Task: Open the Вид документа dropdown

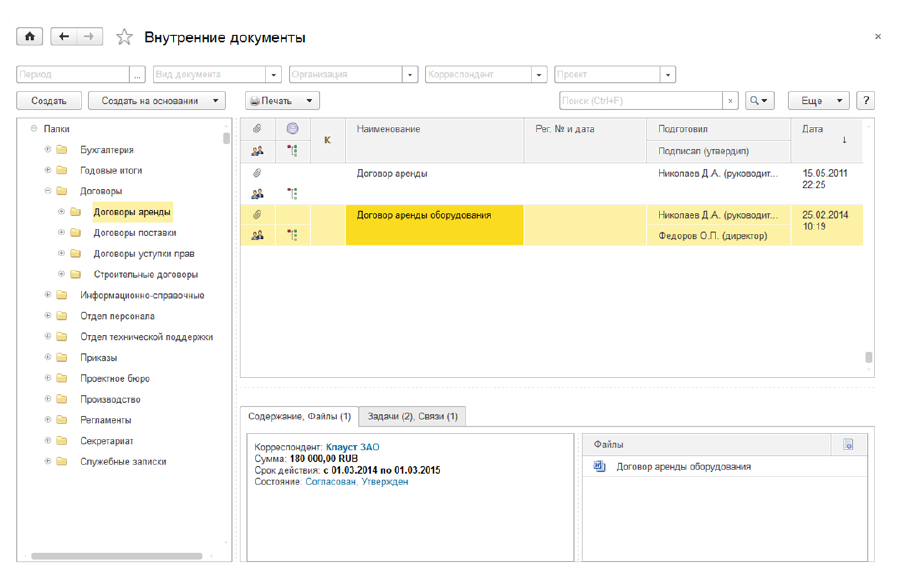Action: point(274,75)
